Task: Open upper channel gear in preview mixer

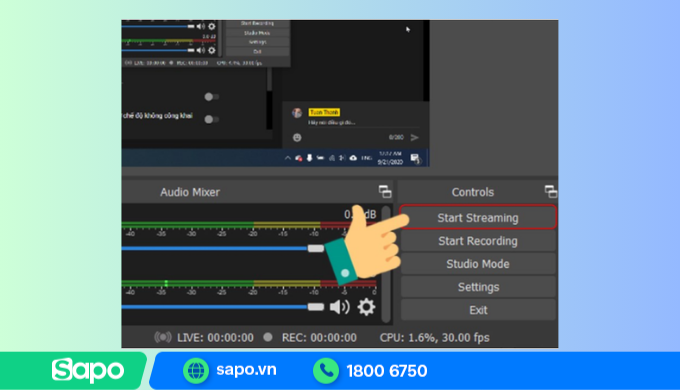Action: 212,26
